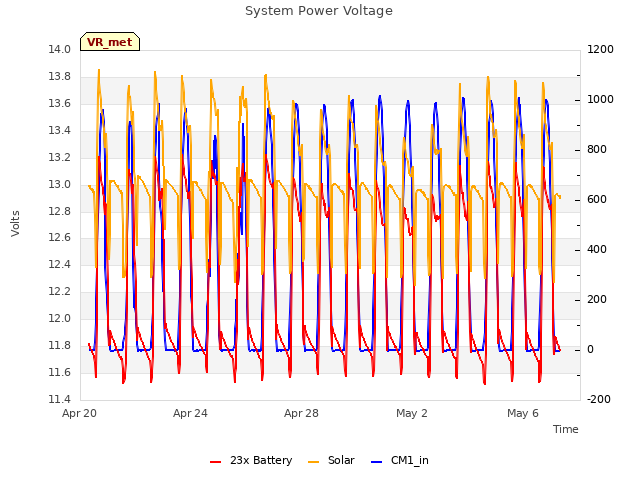Click the 0 right axis value

[x=590, y=350]
